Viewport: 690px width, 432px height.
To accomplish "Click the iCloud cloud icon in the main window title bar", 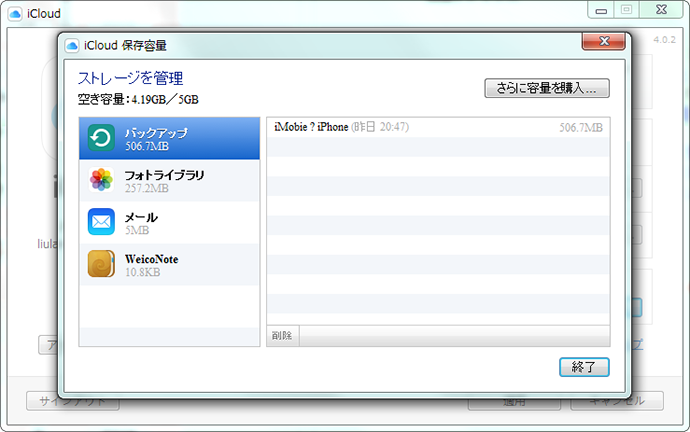I will 15,14.
